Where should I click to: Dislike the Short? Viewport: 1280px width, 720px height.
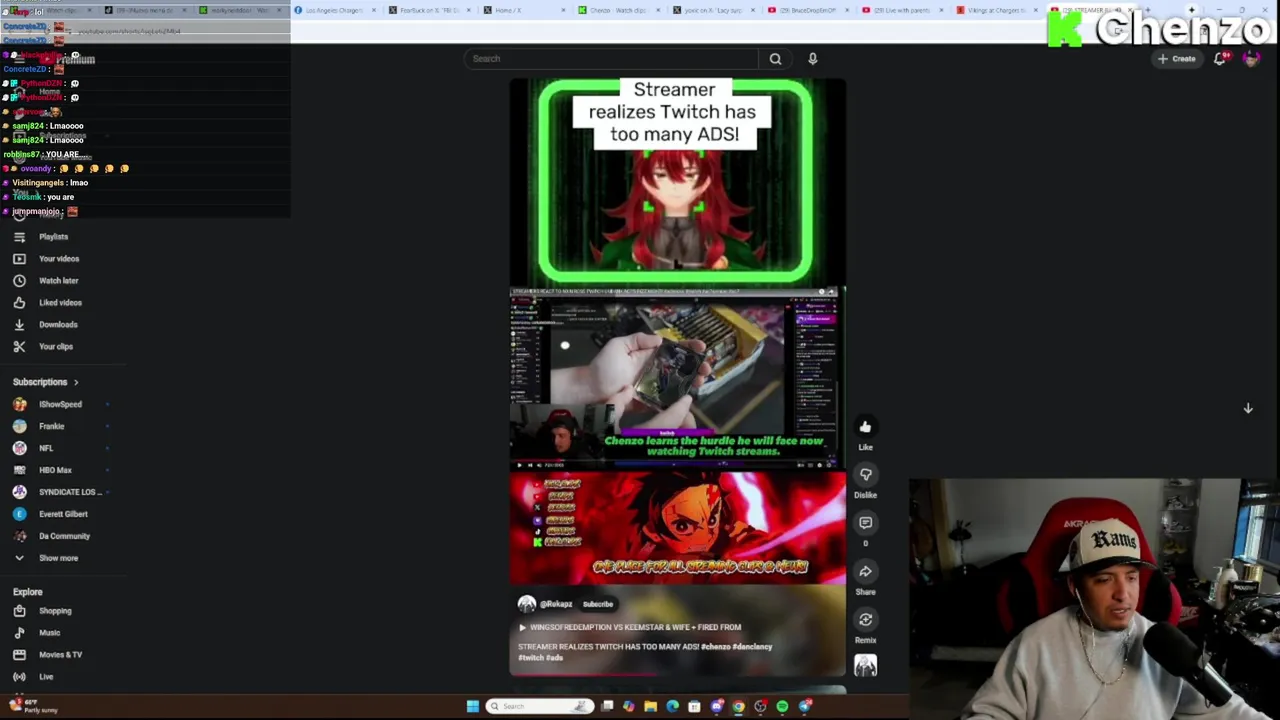click(865, 475)
